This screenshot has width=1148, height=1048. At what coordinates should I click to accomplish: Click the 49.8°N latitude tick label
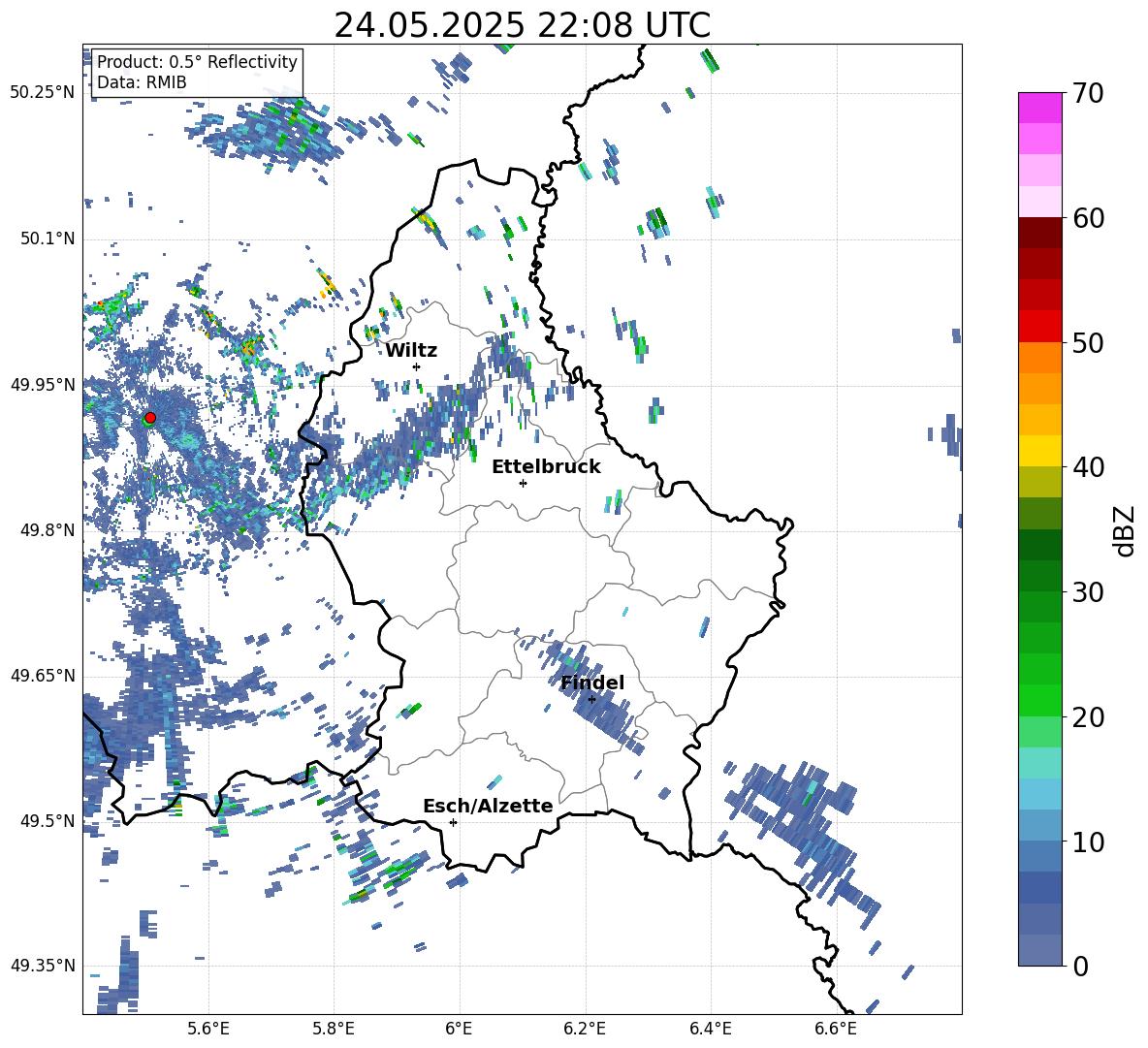(48, 529)
